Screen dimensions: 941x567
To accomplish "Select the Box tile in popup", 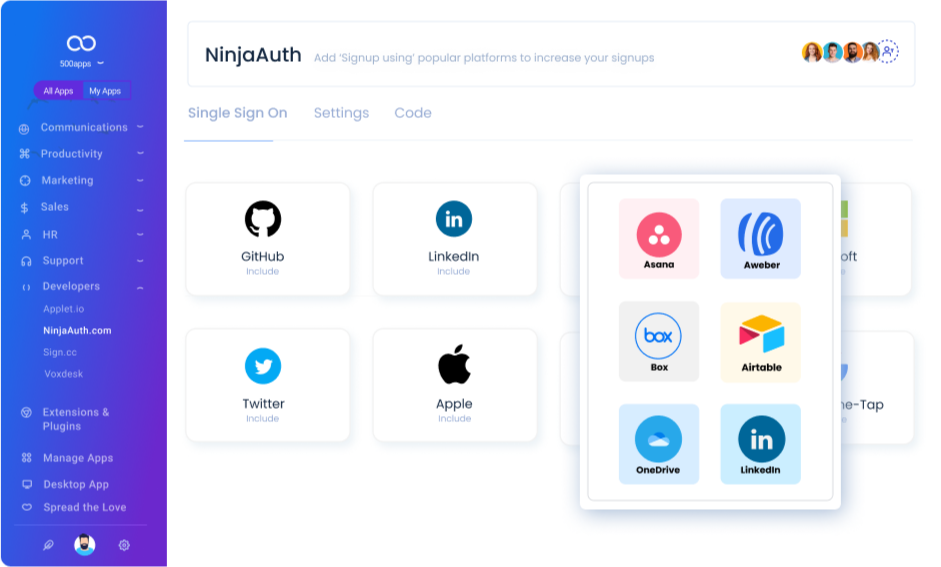I will point(659,341).
